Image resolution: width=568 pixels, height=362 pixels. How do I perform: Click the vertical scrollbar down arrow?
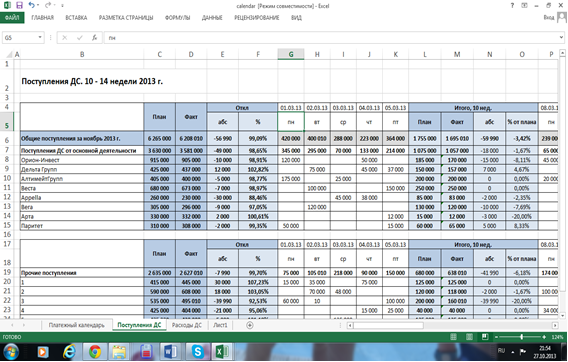coord(562,315)
